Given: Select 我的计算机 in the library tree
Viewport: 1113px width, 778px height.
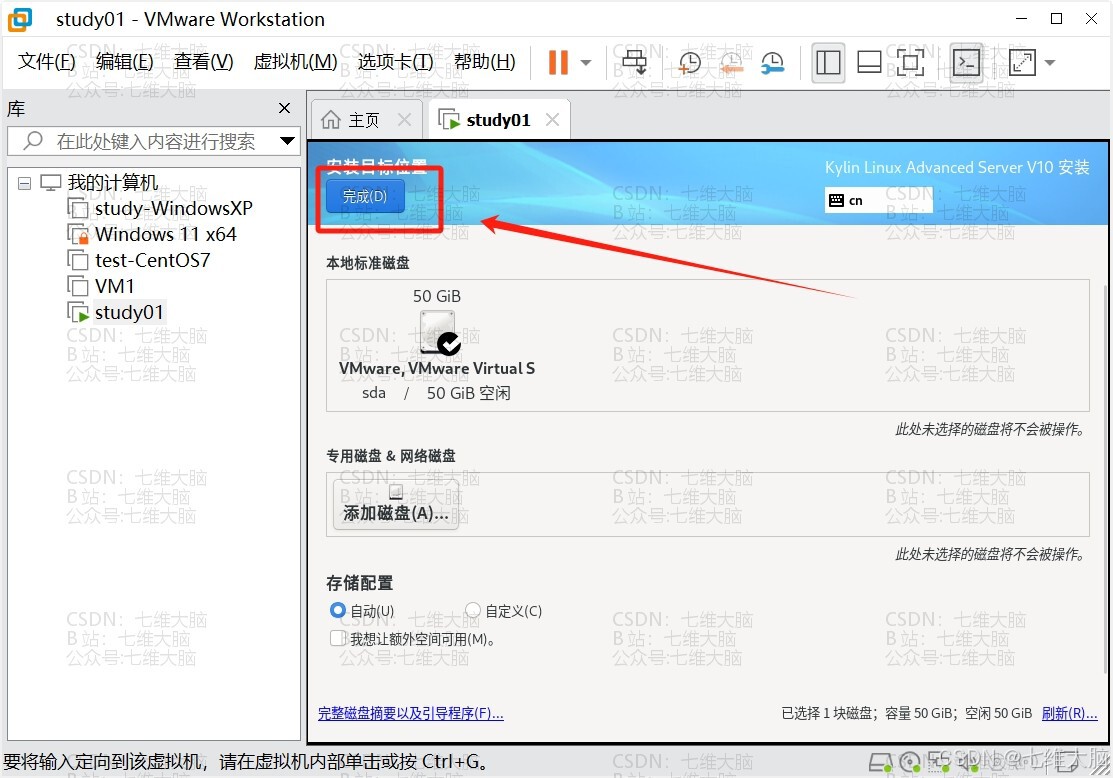Looking at the screenshot, I should (112, 182).
